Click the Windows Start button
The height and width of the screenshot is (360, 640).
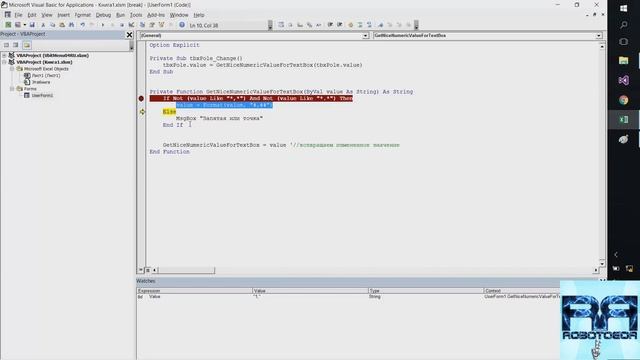click(623, 9)
